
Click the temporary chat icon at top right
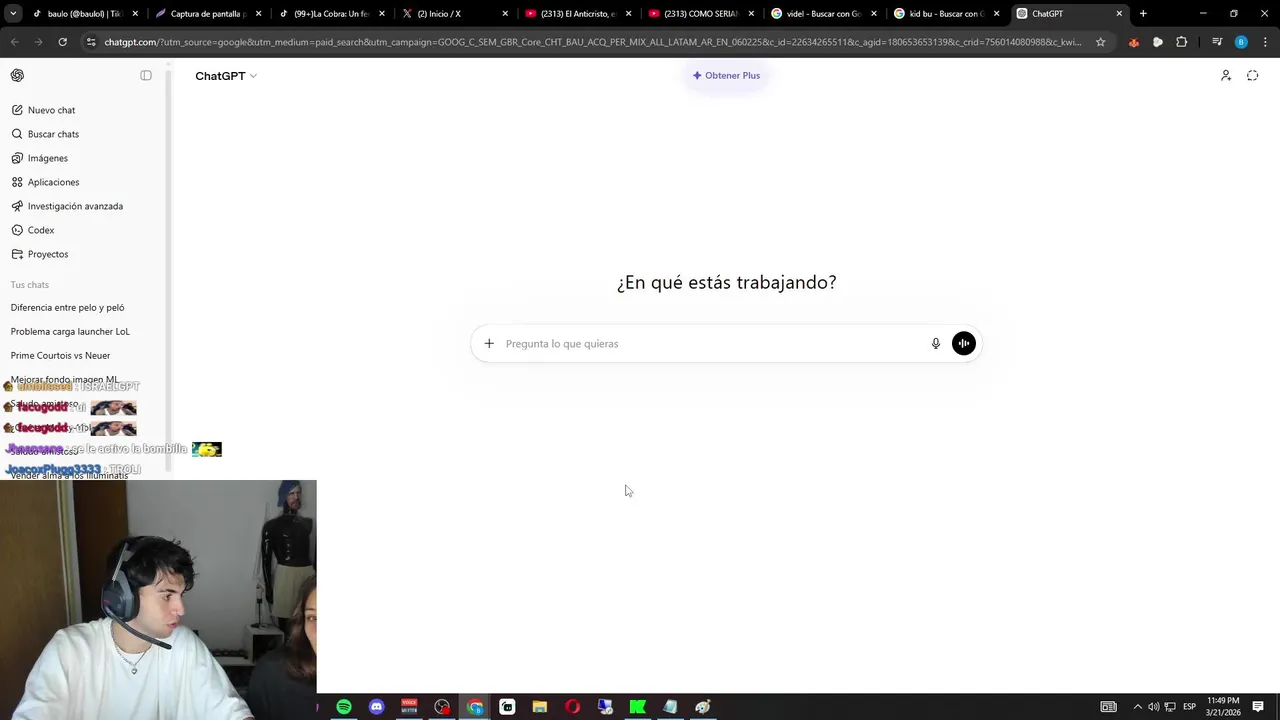[x=1252, y=76]
